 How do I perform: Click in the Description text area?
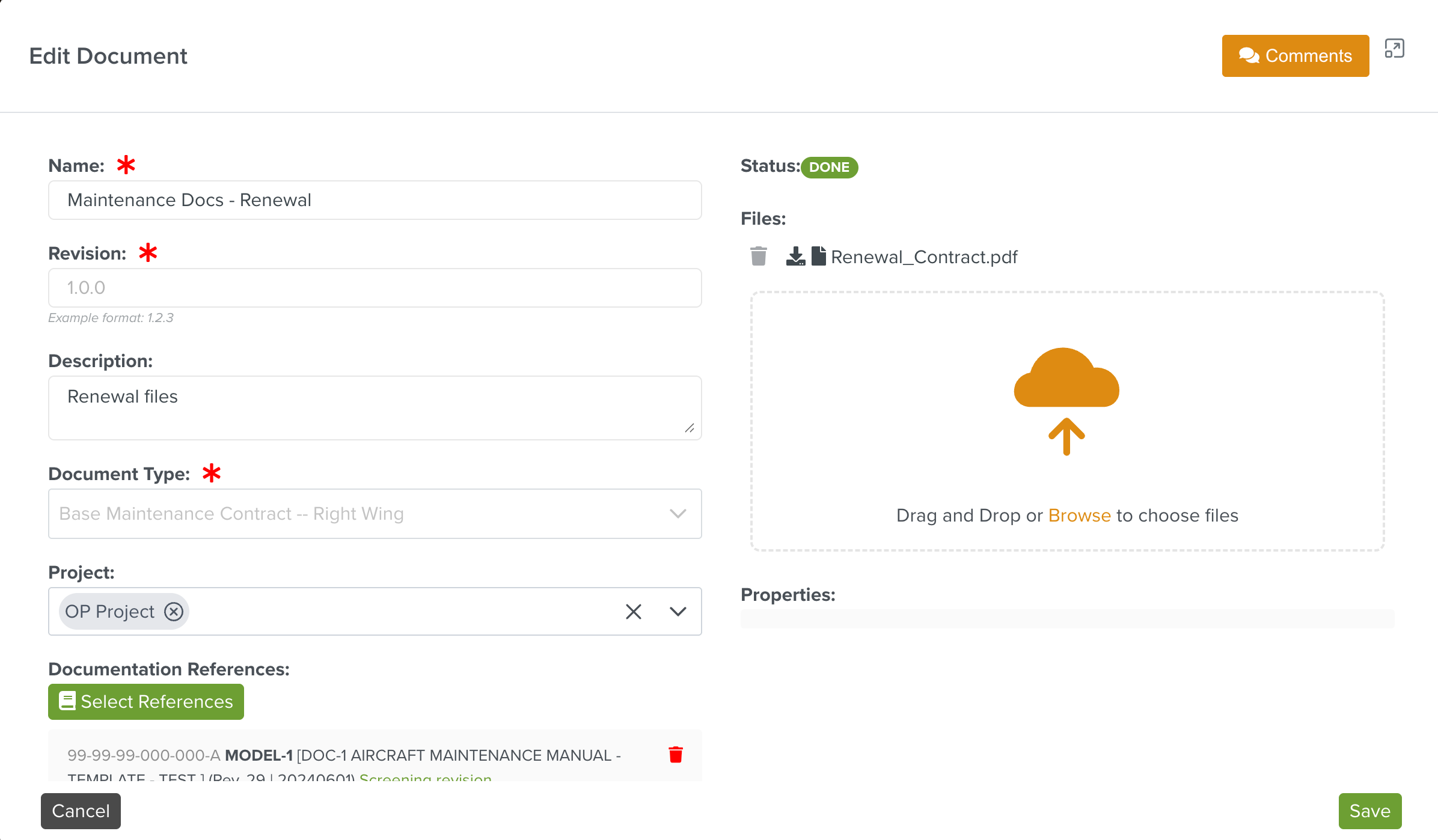tap(375, 408)
